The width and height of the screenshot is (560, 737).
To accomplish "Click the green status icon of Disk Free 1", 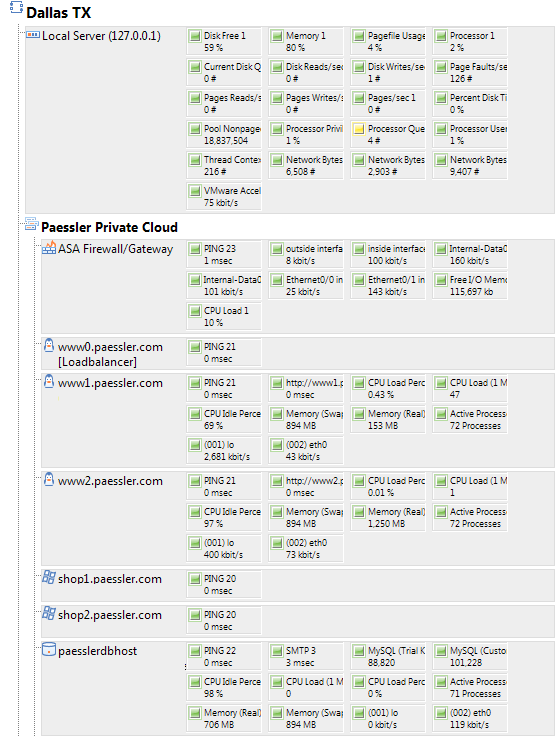I will [195, 36].
